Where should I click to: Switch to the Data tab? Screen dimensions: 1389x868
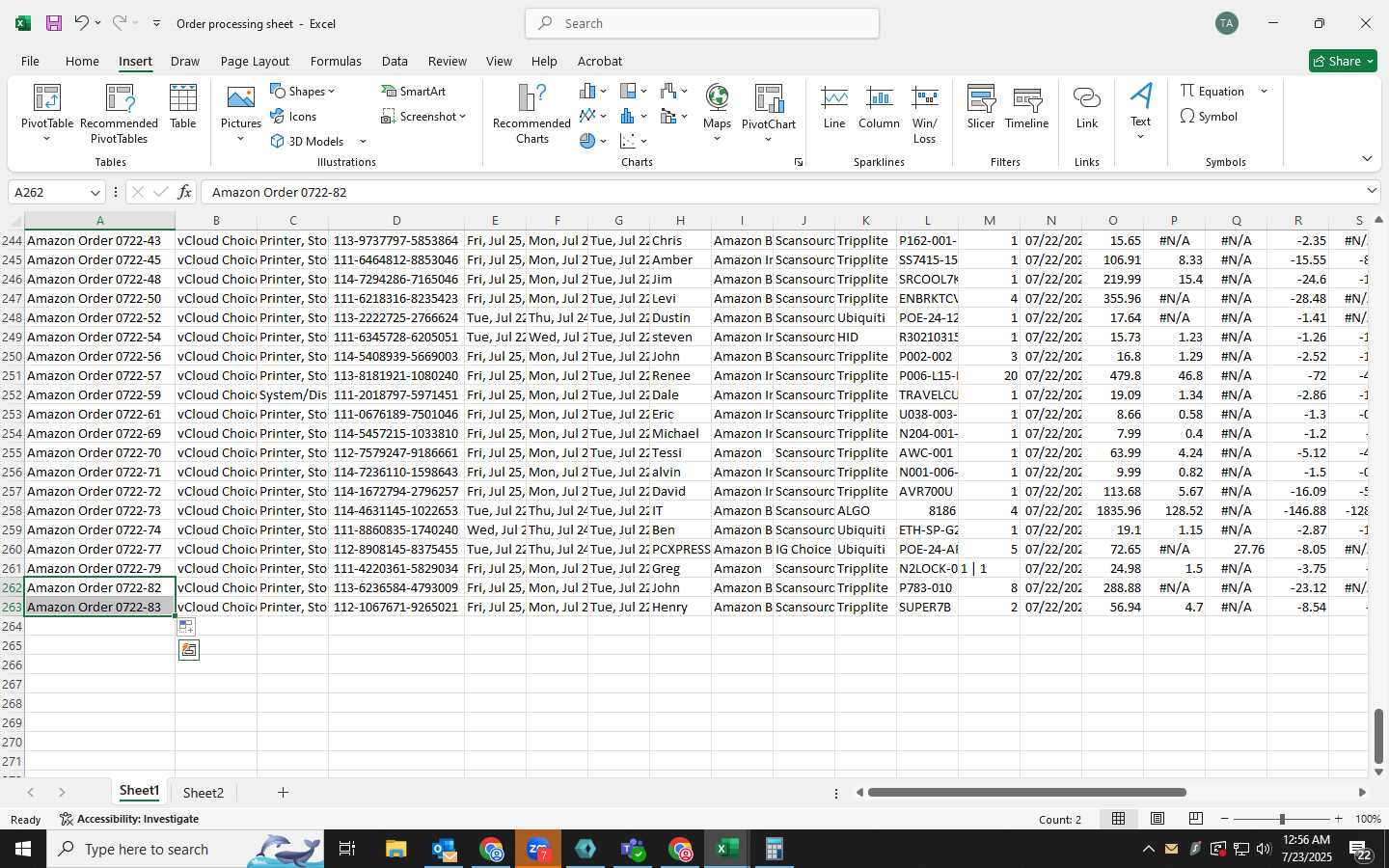tap(395, 61)
